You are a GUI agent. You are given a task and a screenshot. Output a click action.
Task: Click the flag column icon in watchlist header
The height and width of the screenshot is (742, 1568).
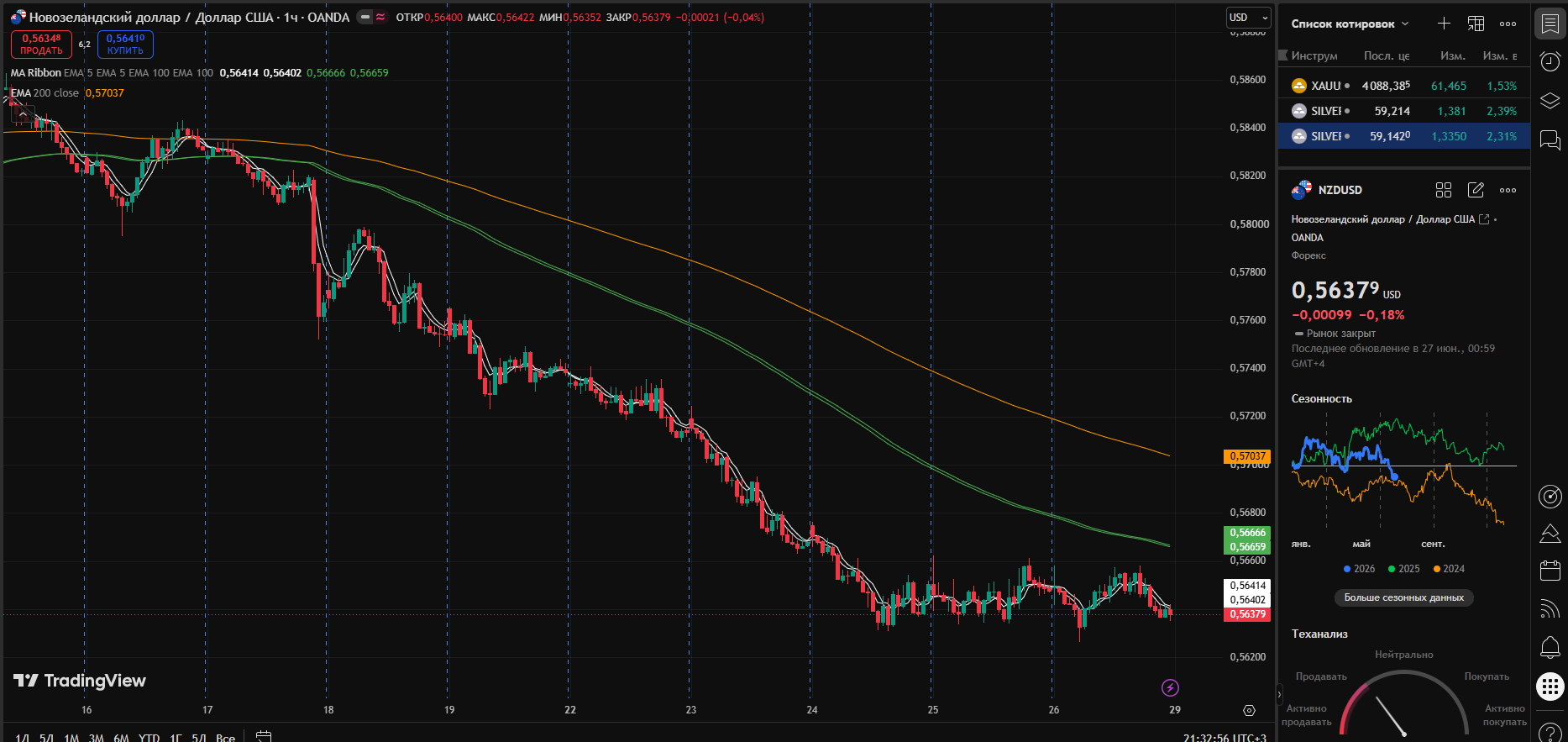pyautogui.click(x=1283, y=55)
